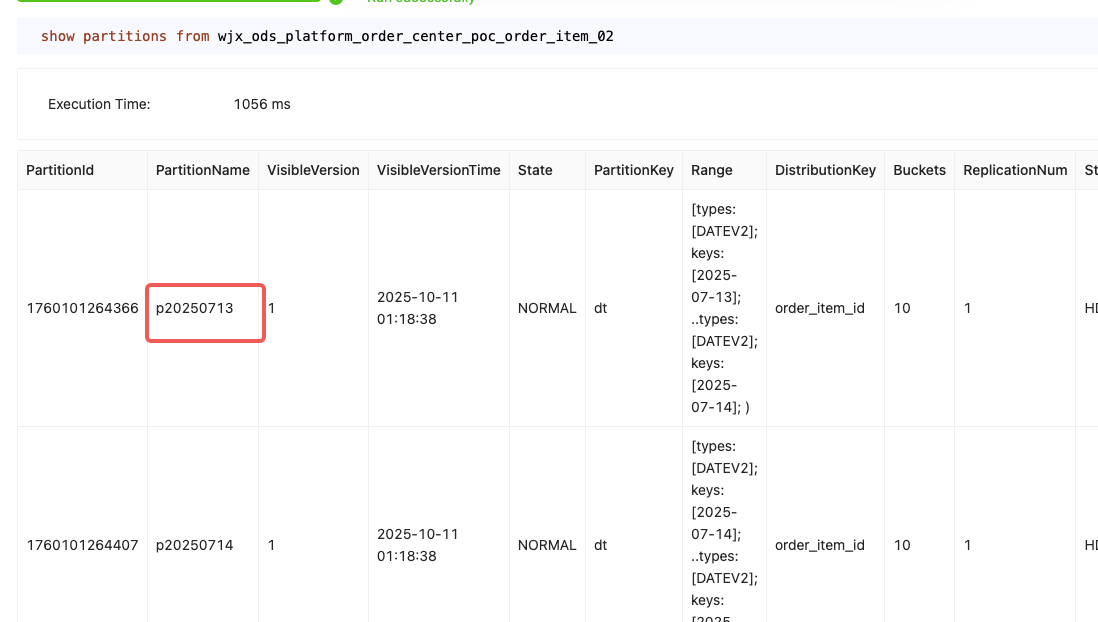The image size is (1098, 622).
Task: Click the 1056 ms execution time value
Action: point(262,104)
